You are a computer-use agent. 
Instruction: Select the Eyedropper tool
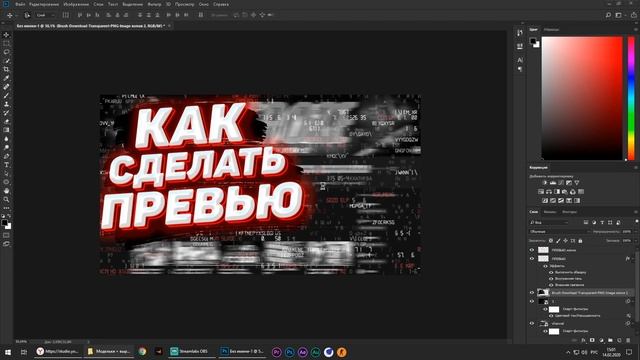tap(6, 78)
